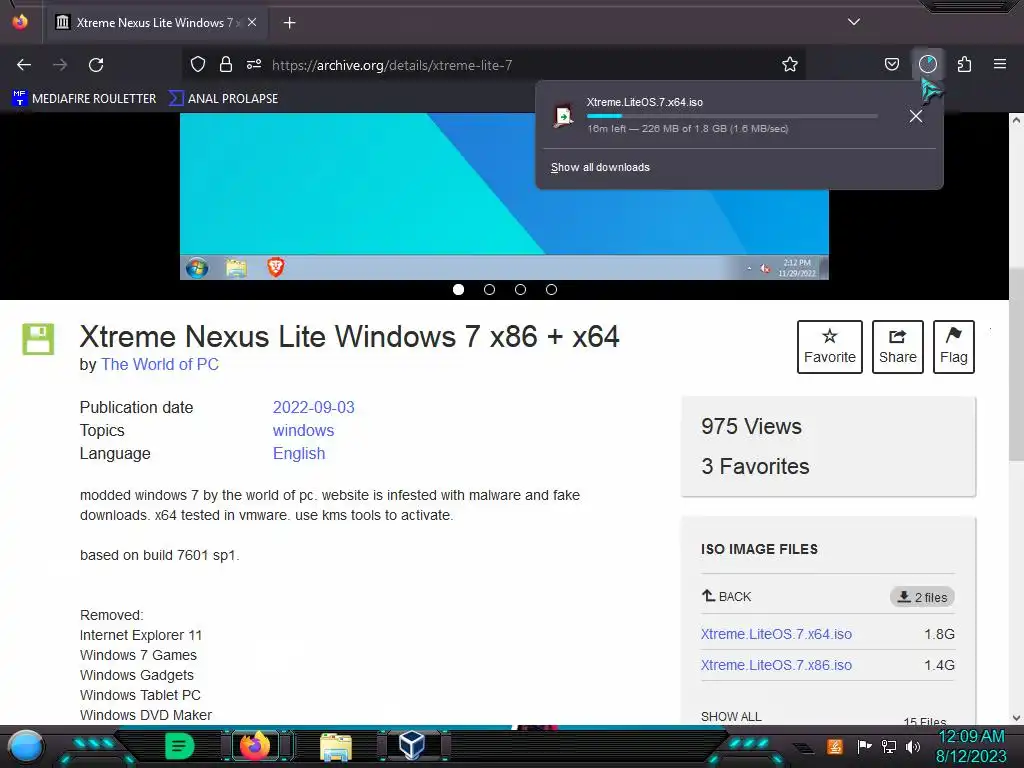Viewport: 1024px width, 768px height.
Task: Close the Xtreme Nexus Lite tab
Action: point(252,22)
